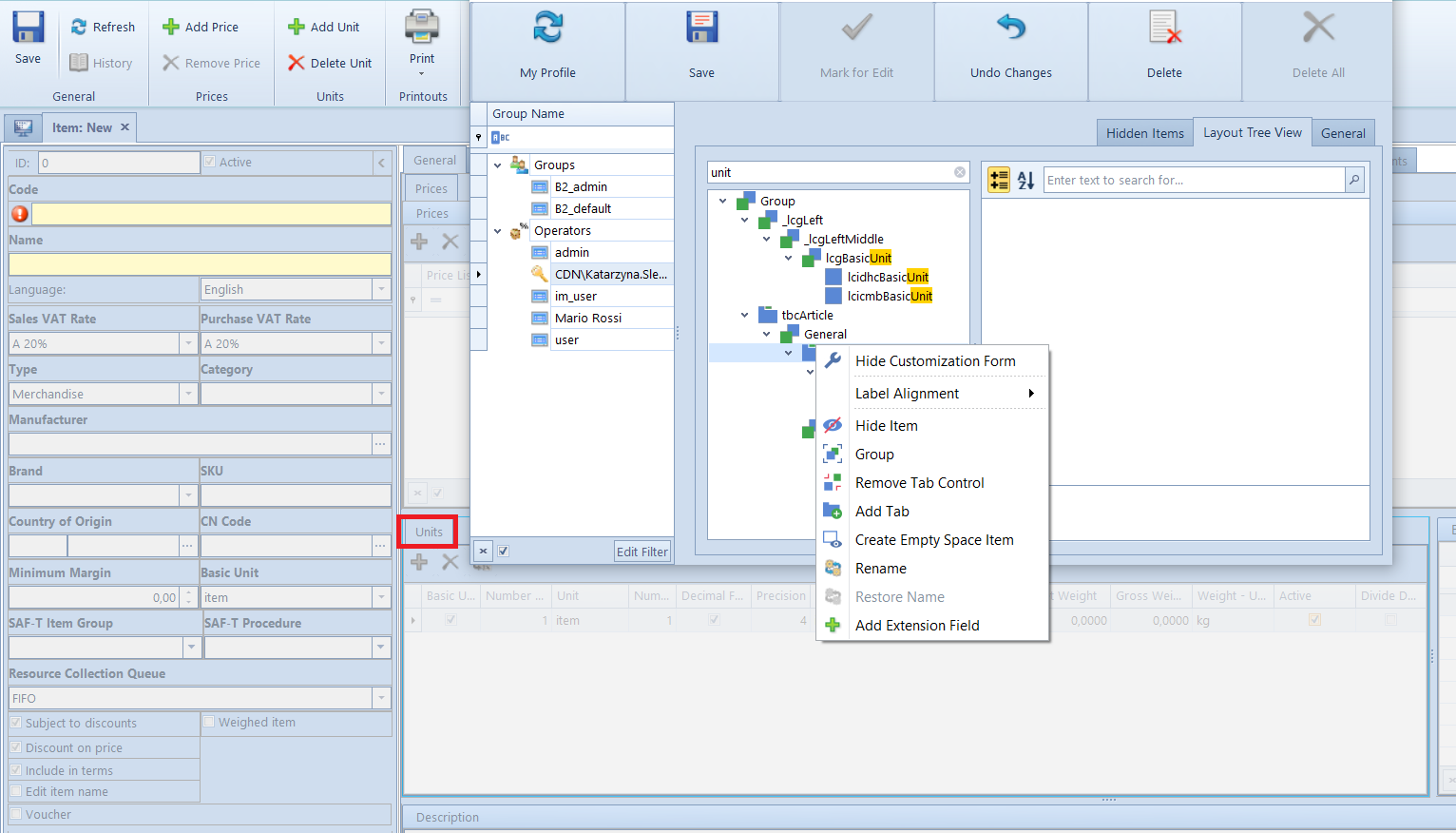Click the Name input field
1456x833 pixels.
pos(200,264)
